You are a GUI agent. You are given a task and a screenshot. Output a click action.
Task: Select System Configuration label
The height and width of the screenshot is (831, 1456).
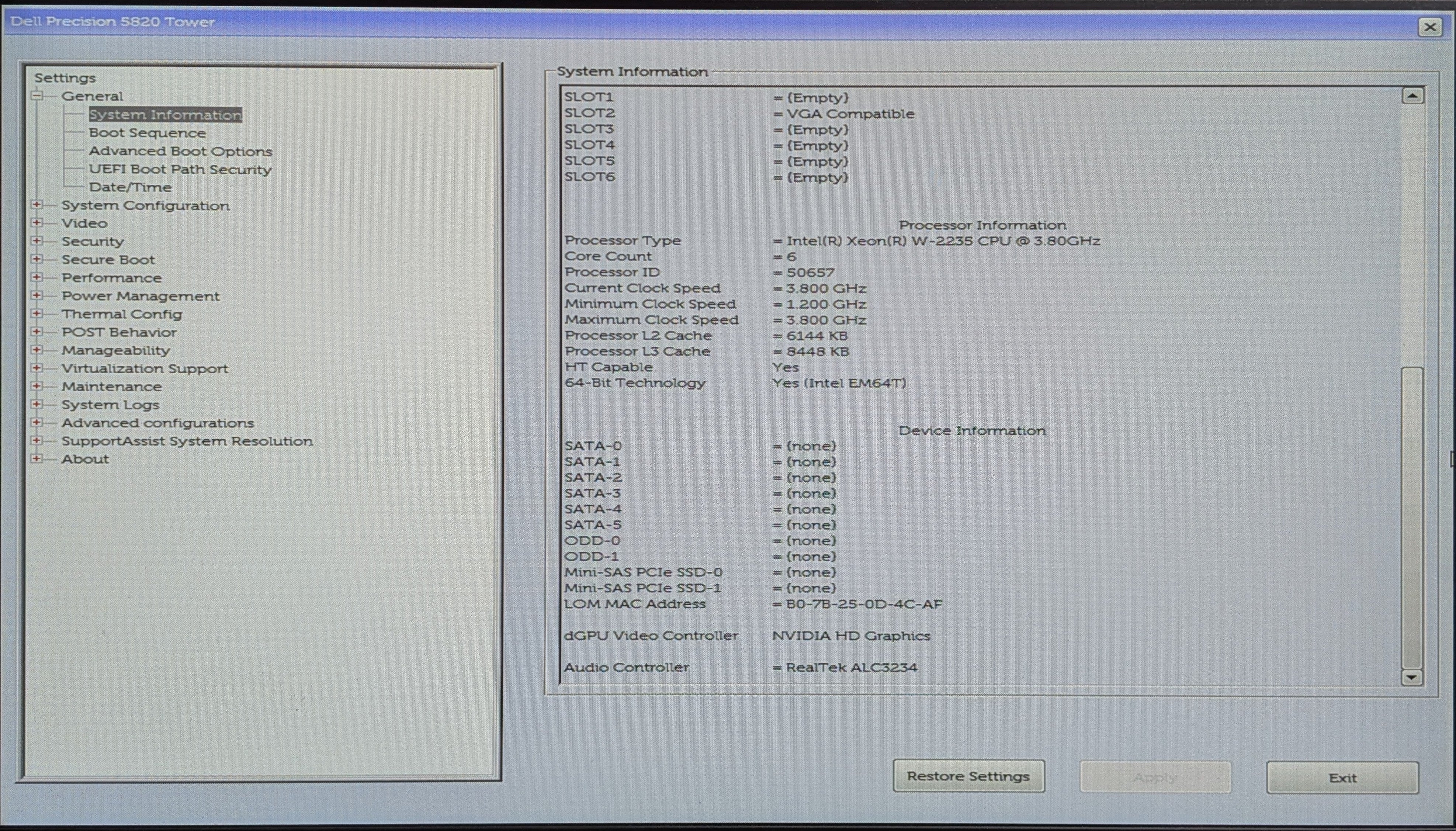(145, 205)
